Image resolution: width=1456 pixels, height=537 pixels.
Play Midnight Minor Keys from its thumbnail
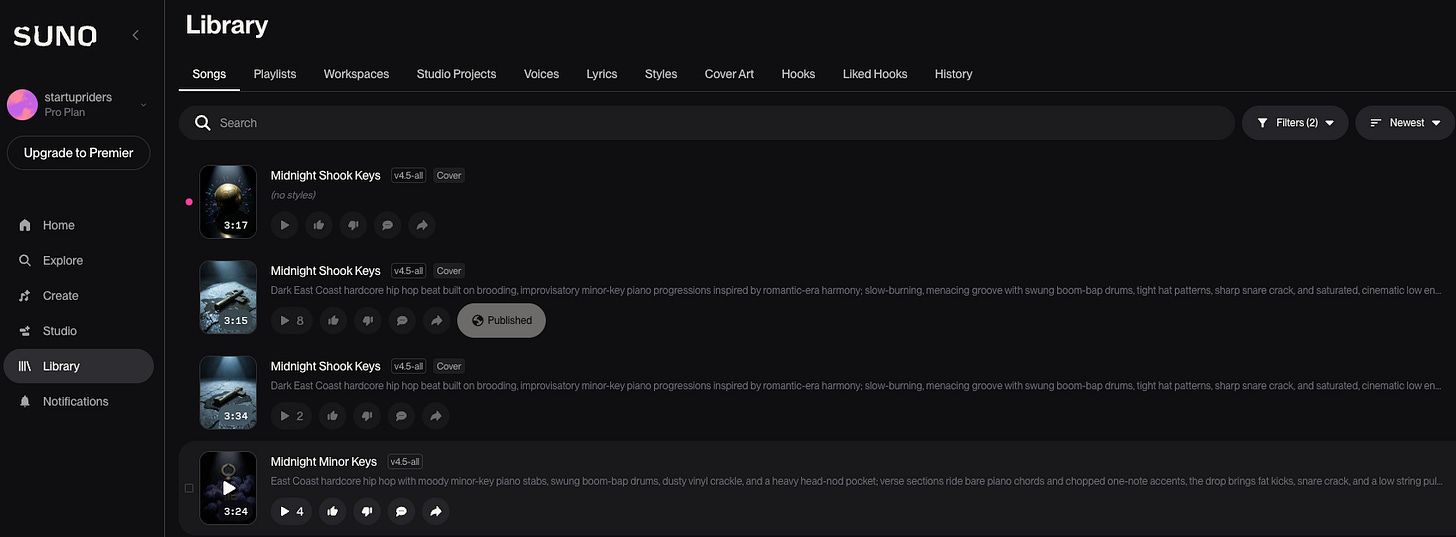[228, 488]
